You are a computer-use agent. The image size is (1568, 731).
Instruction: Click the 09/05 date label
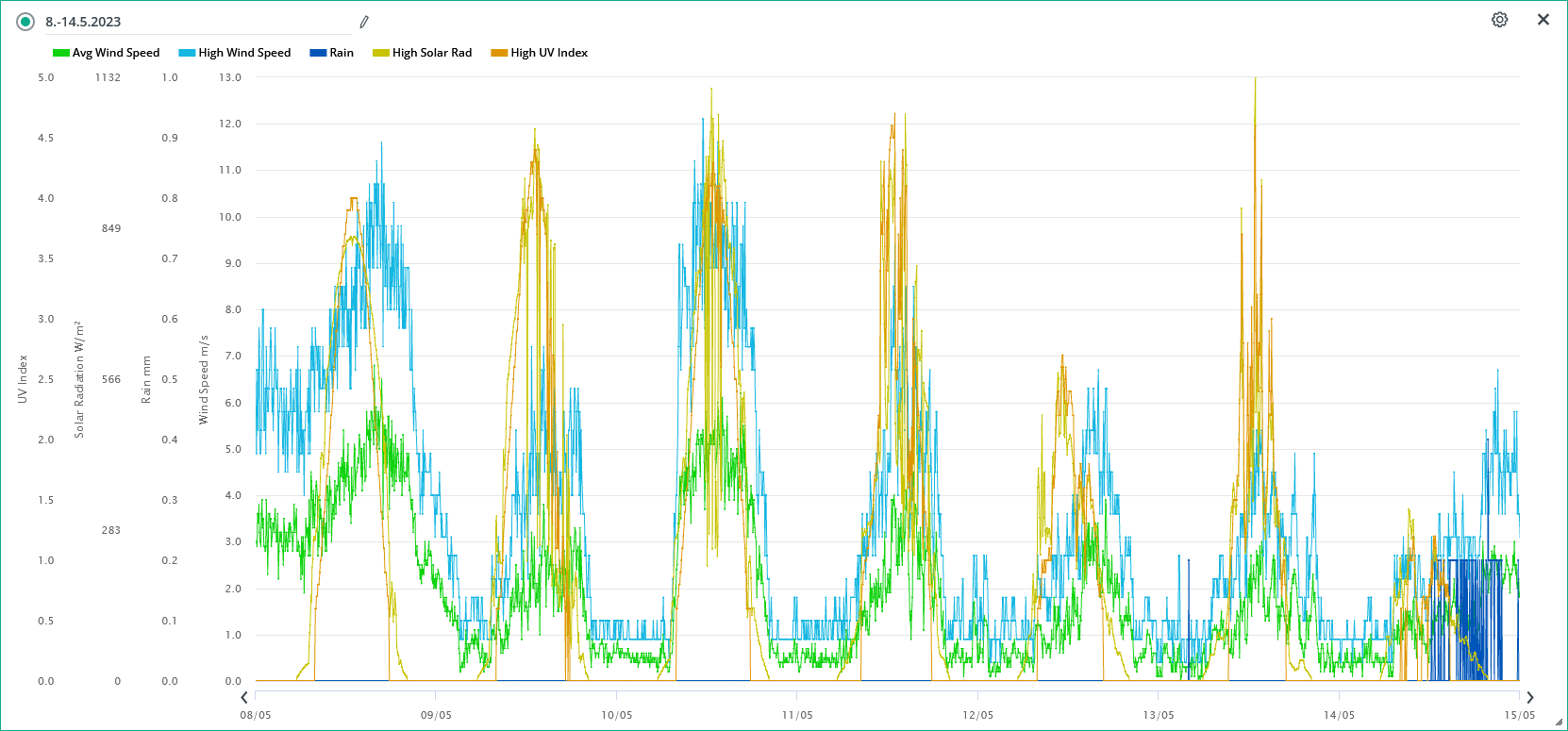[436, 715]
